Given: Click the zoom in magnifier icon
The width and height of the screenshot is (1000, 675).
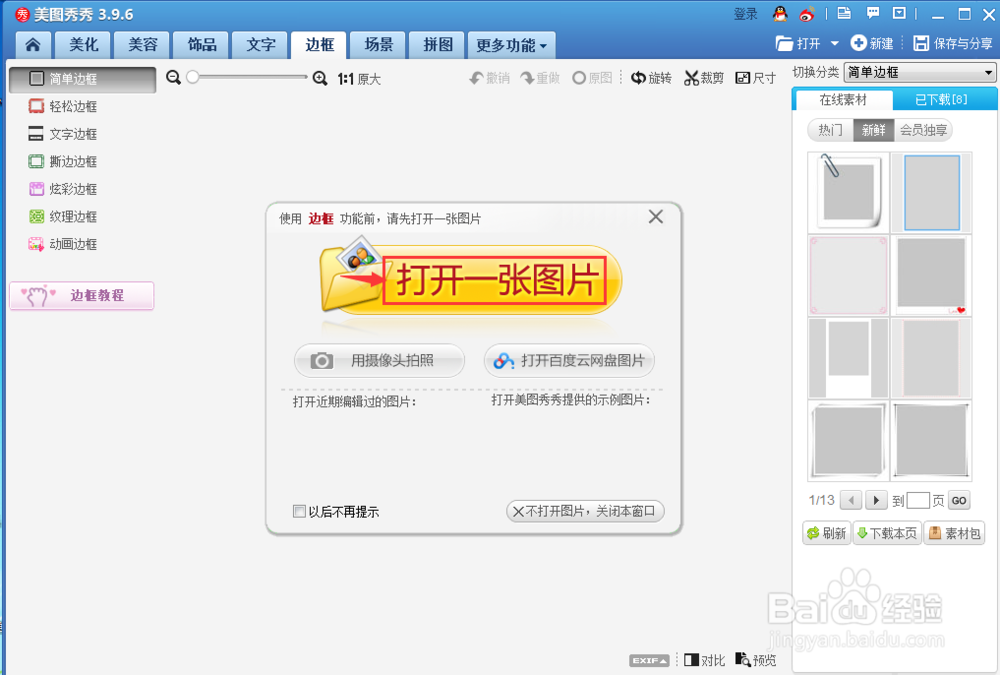Looking at the screenshot, I should (x=320, y=78).
